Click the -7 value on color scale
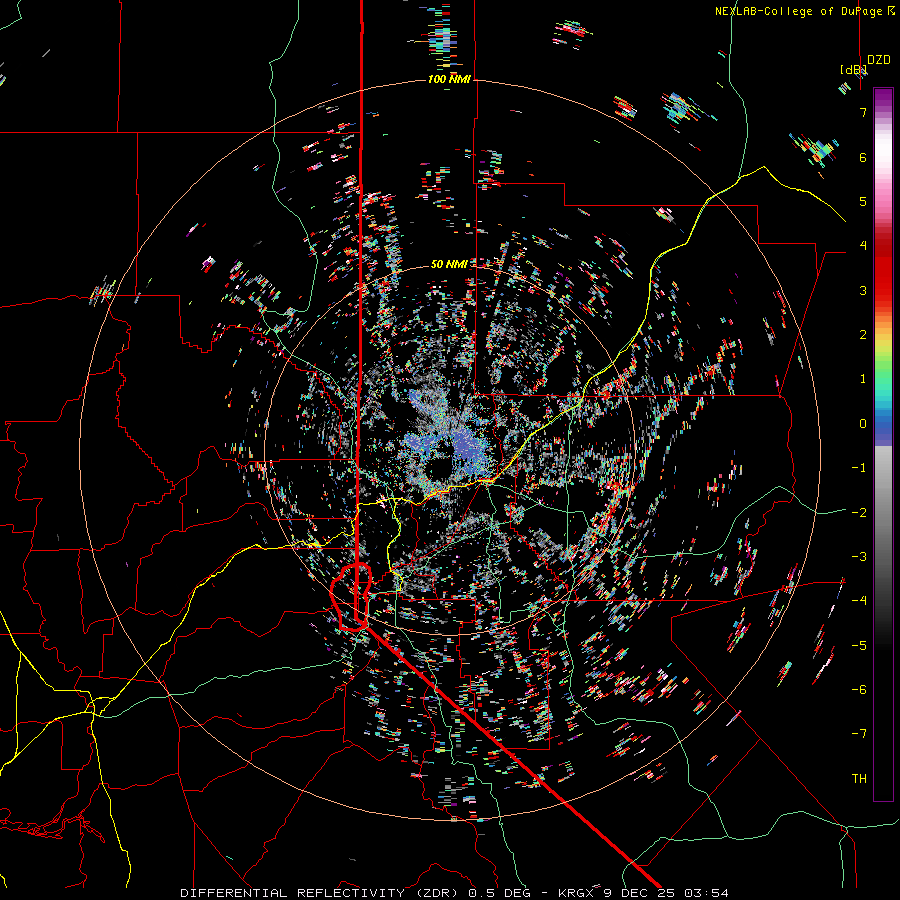This screenshot has height=900, width=900. (859, 734)
